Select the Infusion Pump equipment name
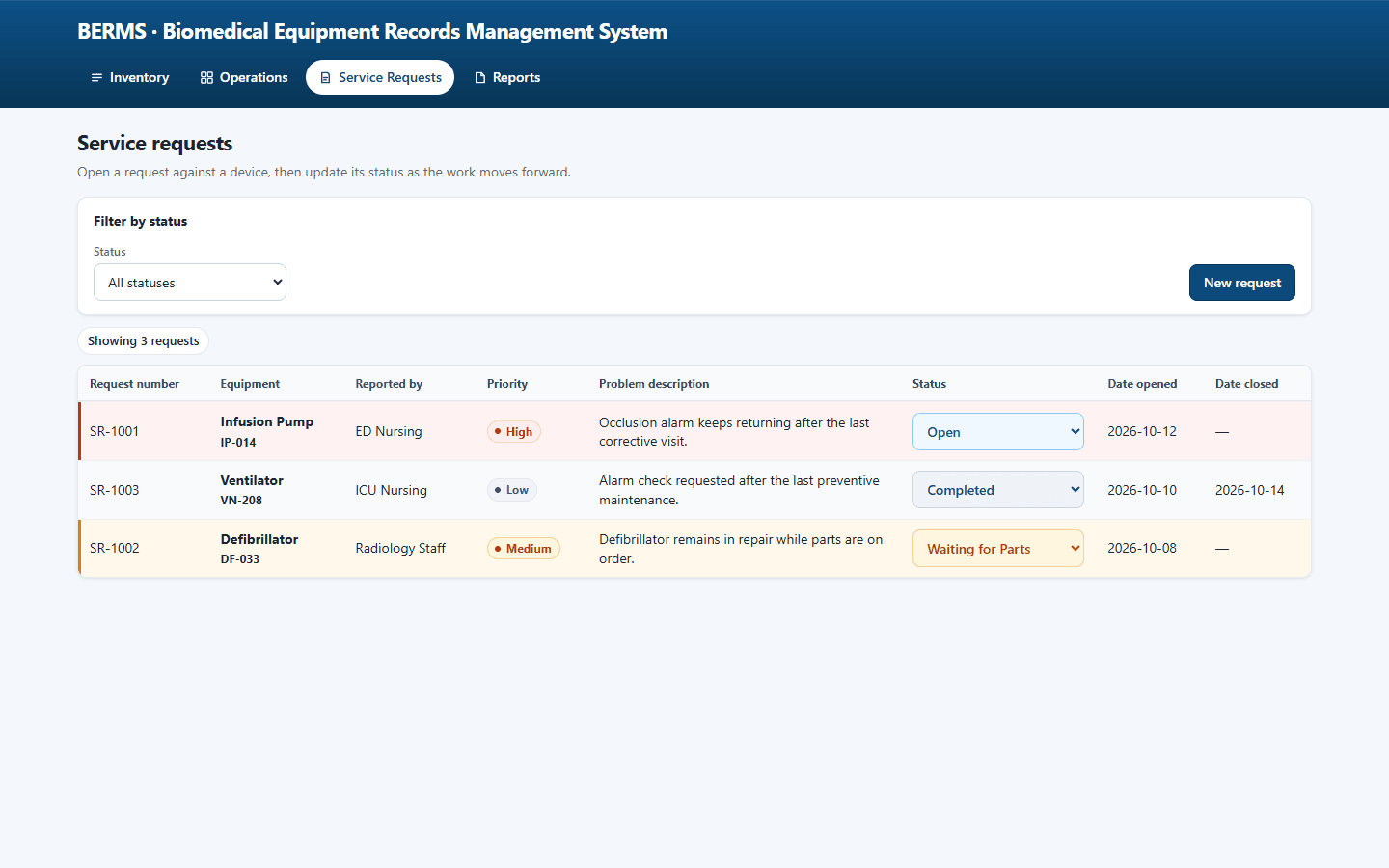This screenshot has width=1389, height=868. tap(267, 421)
